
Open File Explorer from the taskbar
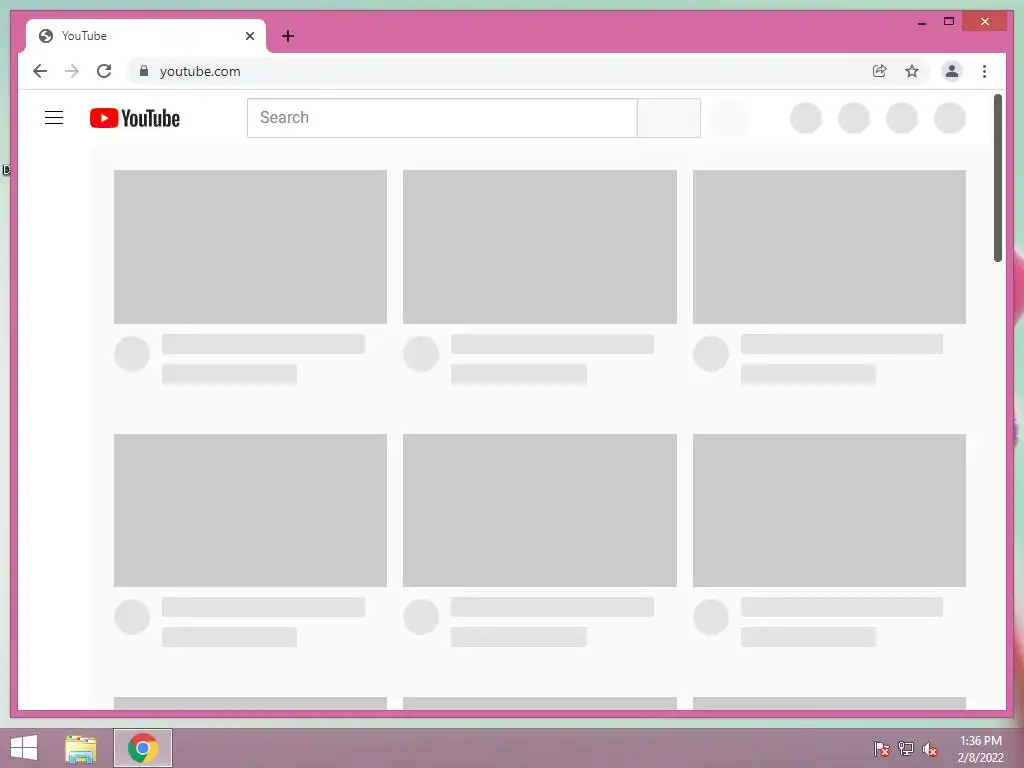click(81, 748)
